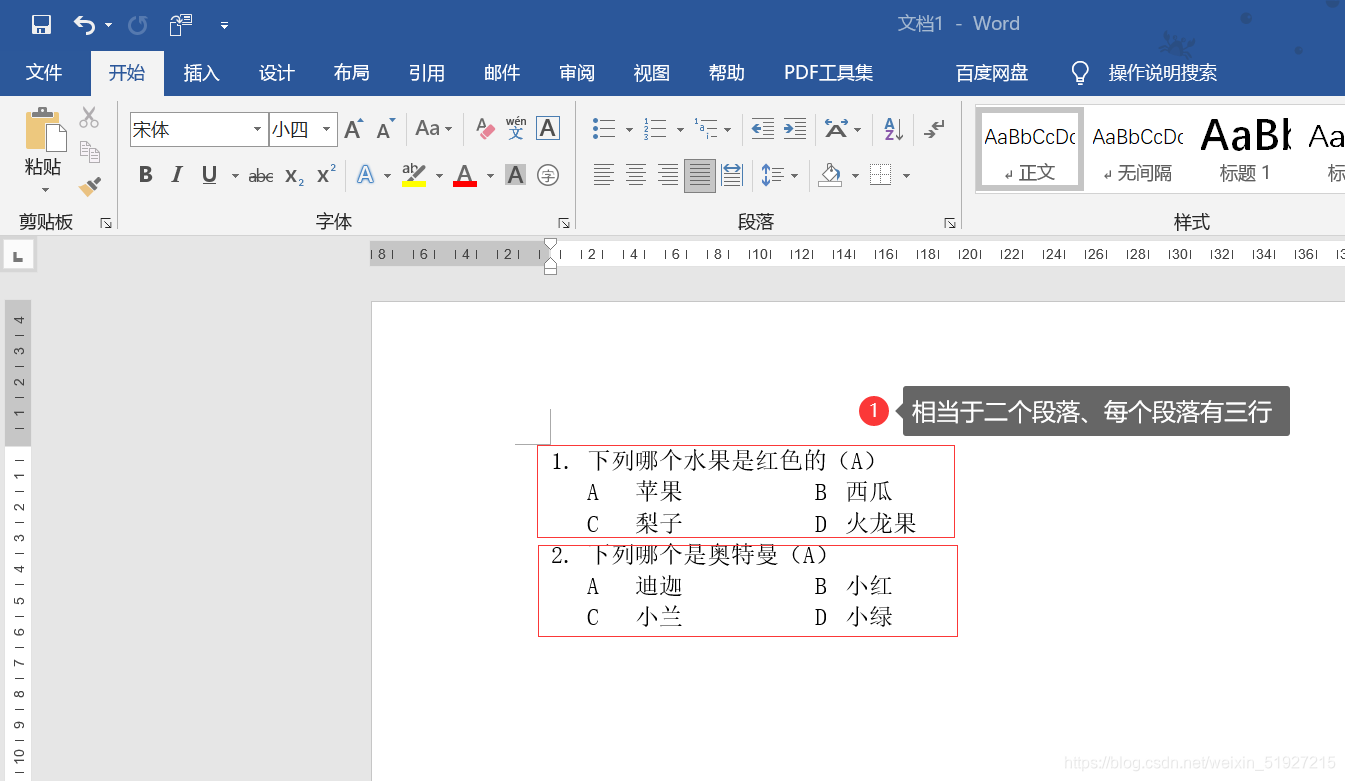Viewport: 1345px width, 781px height.
Task: Apply distributed alignment
Action: click(732, 175)
